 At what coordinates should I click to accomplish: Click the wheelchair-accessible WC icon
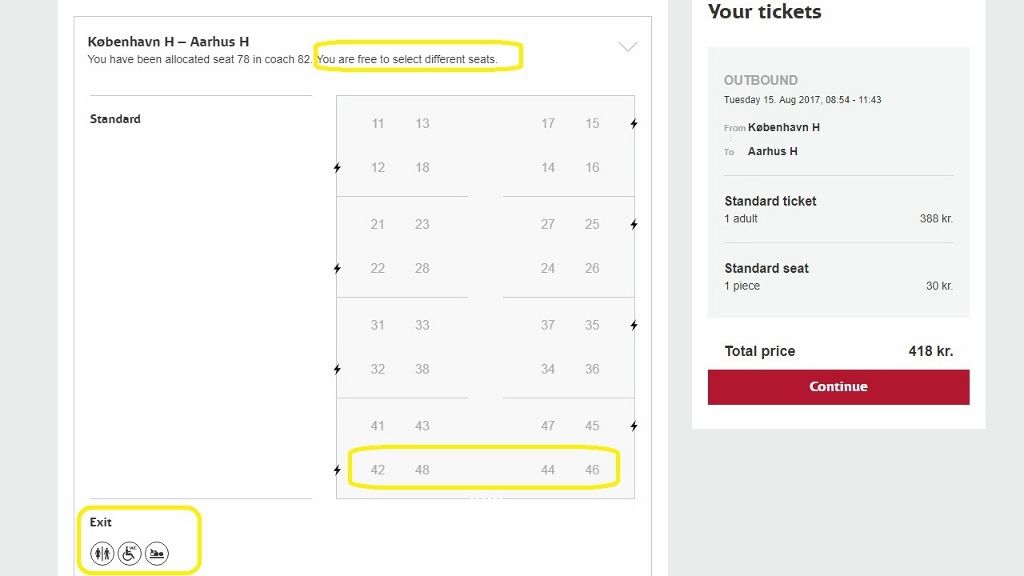(x=129, y=553)
